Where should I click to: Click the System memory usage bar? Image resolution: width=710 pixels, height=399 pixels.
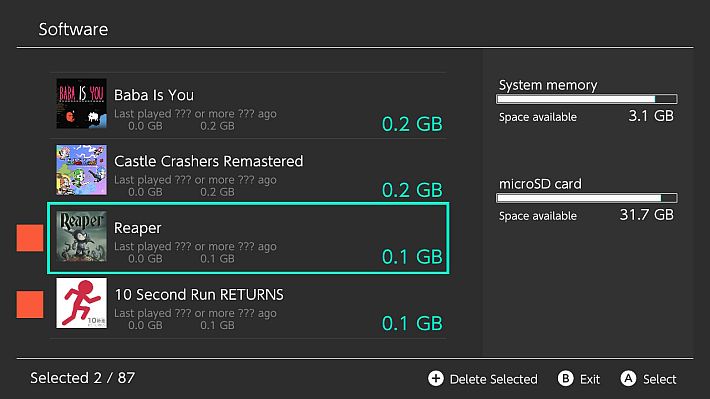point(587,99)
